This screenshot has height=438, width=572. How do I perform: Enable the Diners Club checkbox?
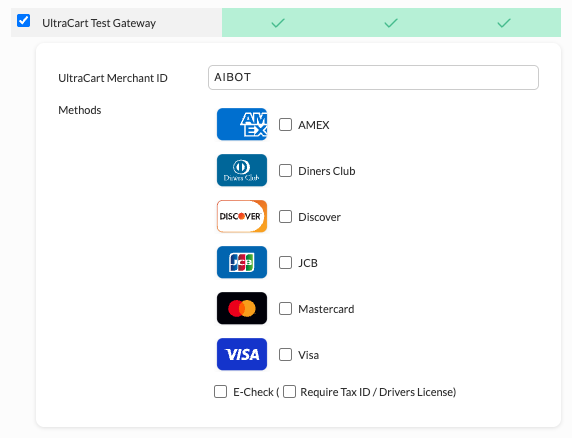coord(285,170)
